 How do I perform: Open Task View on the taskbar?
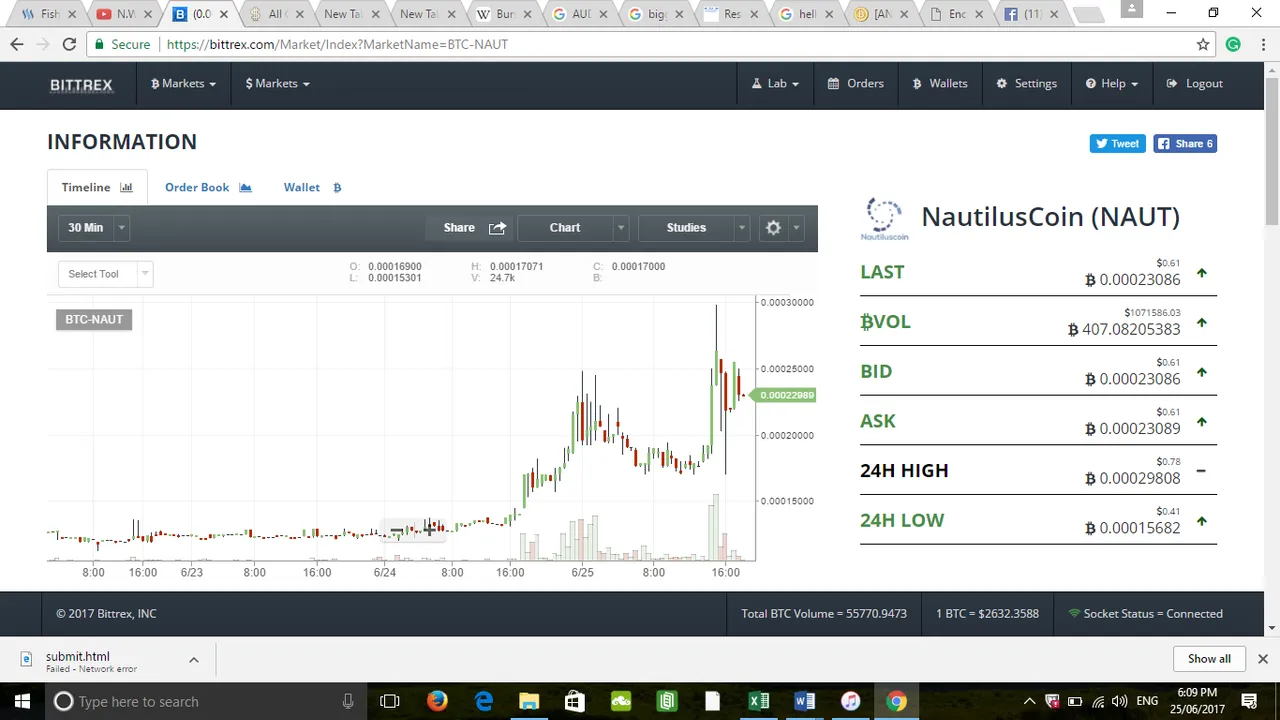click(x=390, y=701)
